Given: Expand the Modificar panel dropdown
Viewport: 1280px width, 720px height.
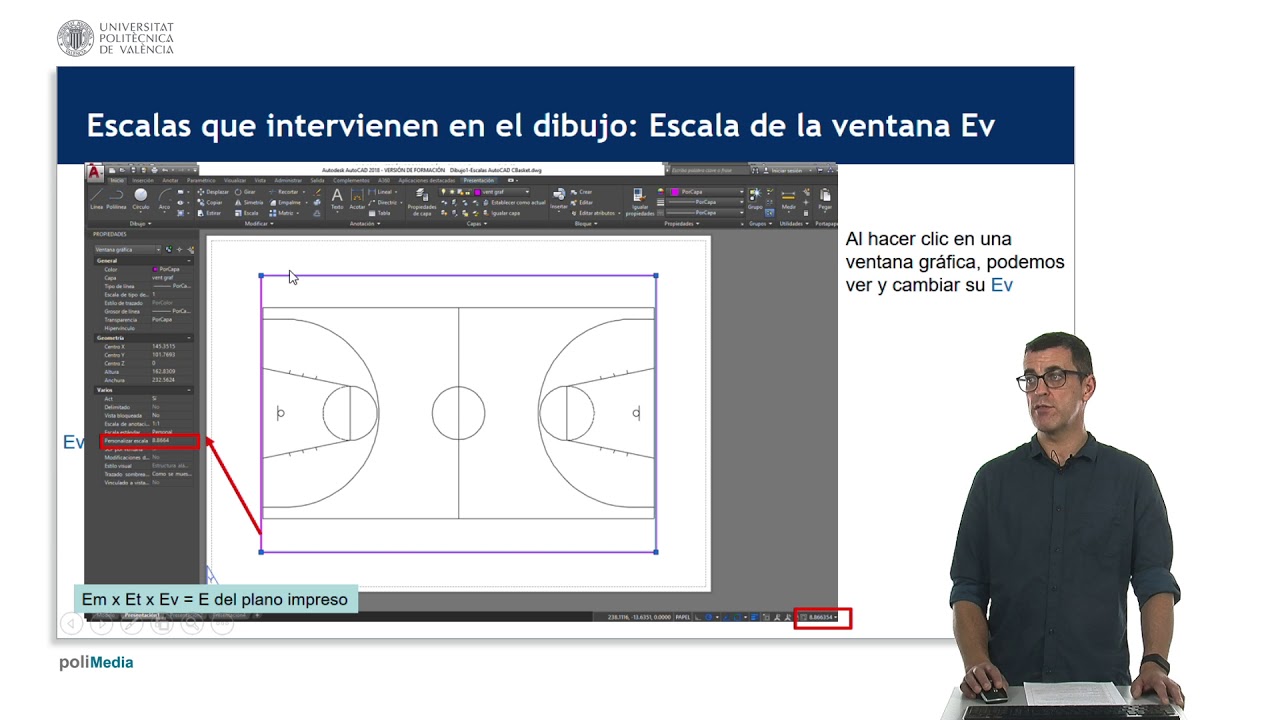Looking at the screenshot, I should tap(259, 224).
